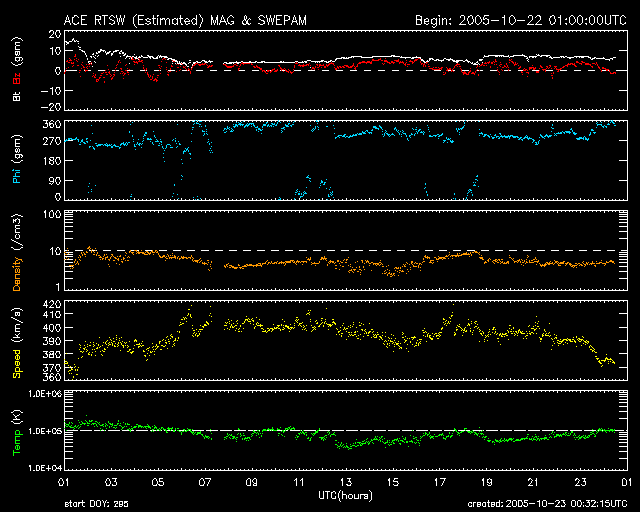The height and width of the screenshot is (512, 640).
Task: Click the "created: 2005-10-23 00:32:15UTC" footer text
Action: (x=547, y=504)
